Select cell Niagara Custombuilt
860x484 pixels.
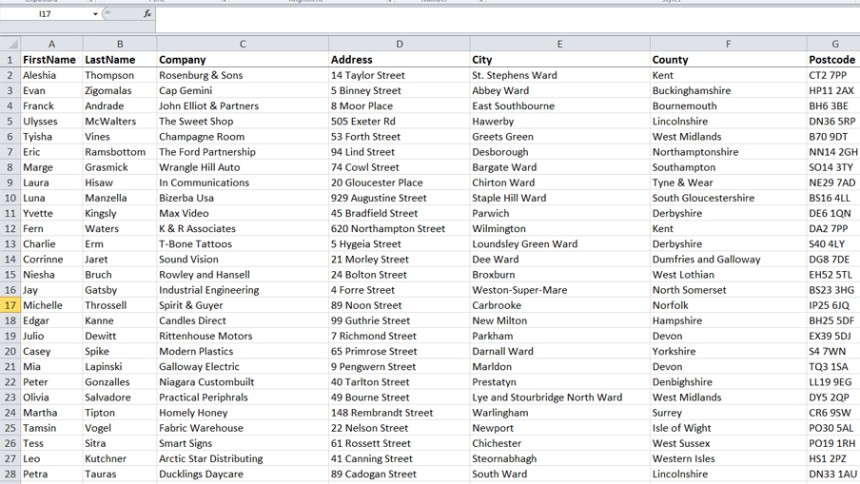tap(242, 382)
